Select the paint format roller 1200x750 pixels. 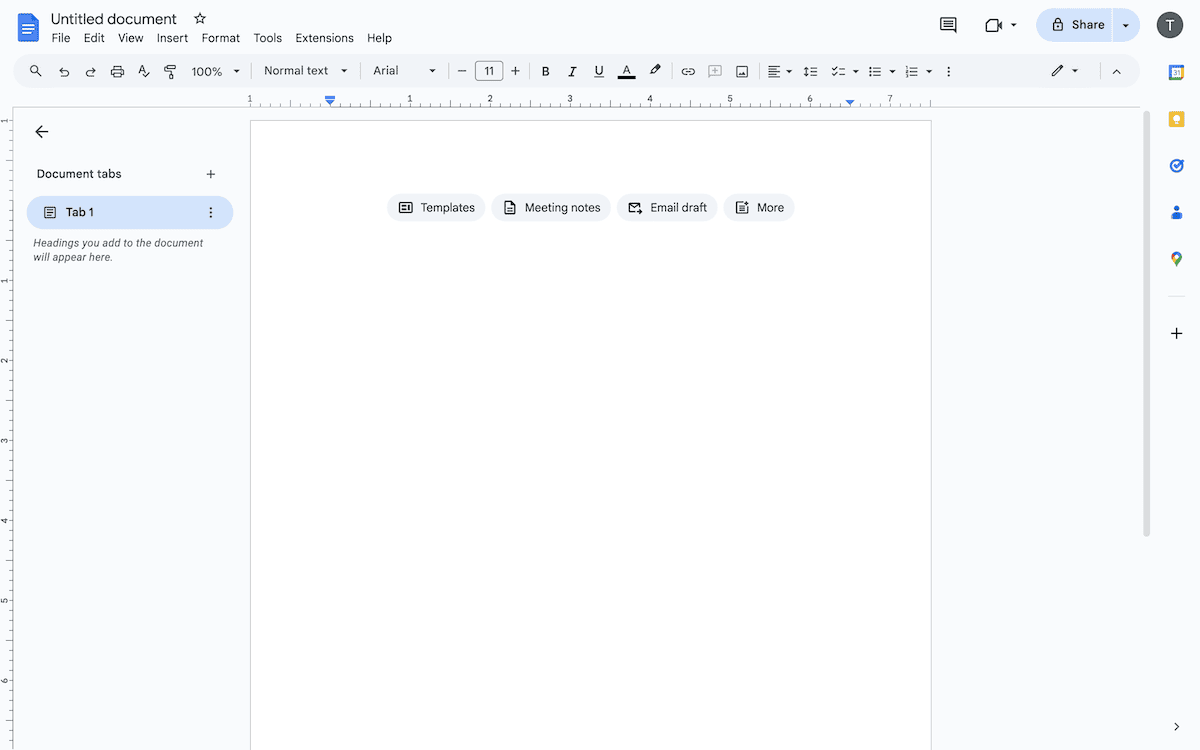pyautogui.click(x=170, y=71)
